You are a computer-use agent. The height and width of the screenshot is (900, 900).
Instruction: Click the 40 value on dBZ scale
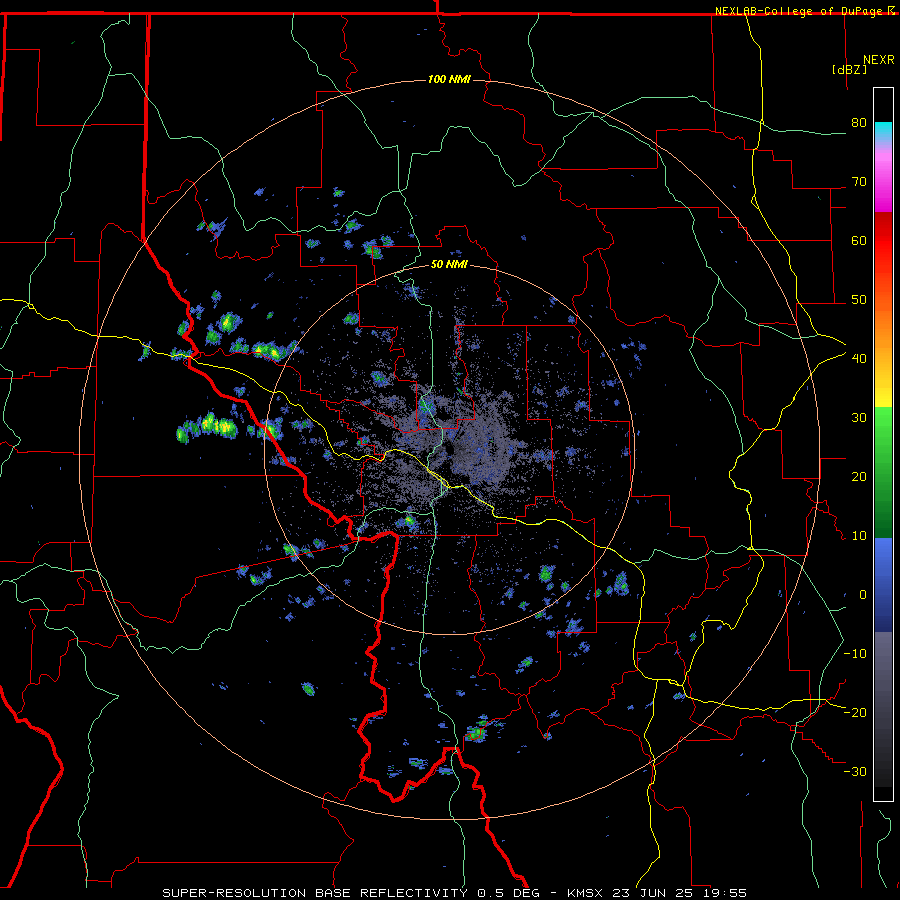[x=859, y=359]
